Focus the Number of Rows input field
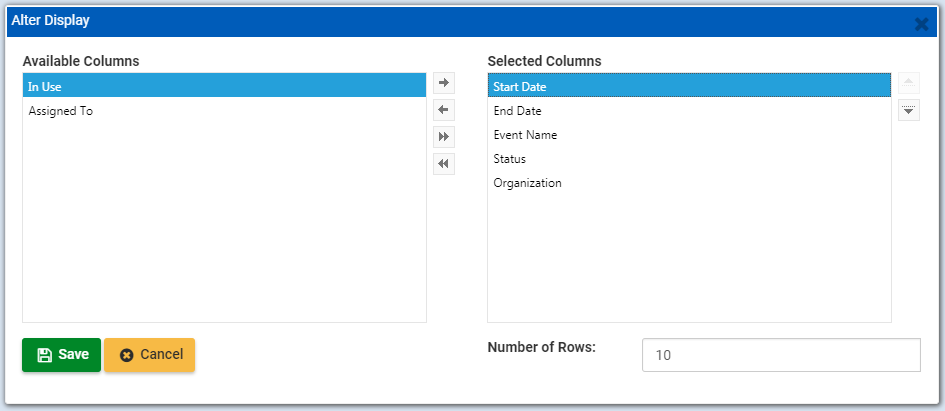 click(780, 355)
